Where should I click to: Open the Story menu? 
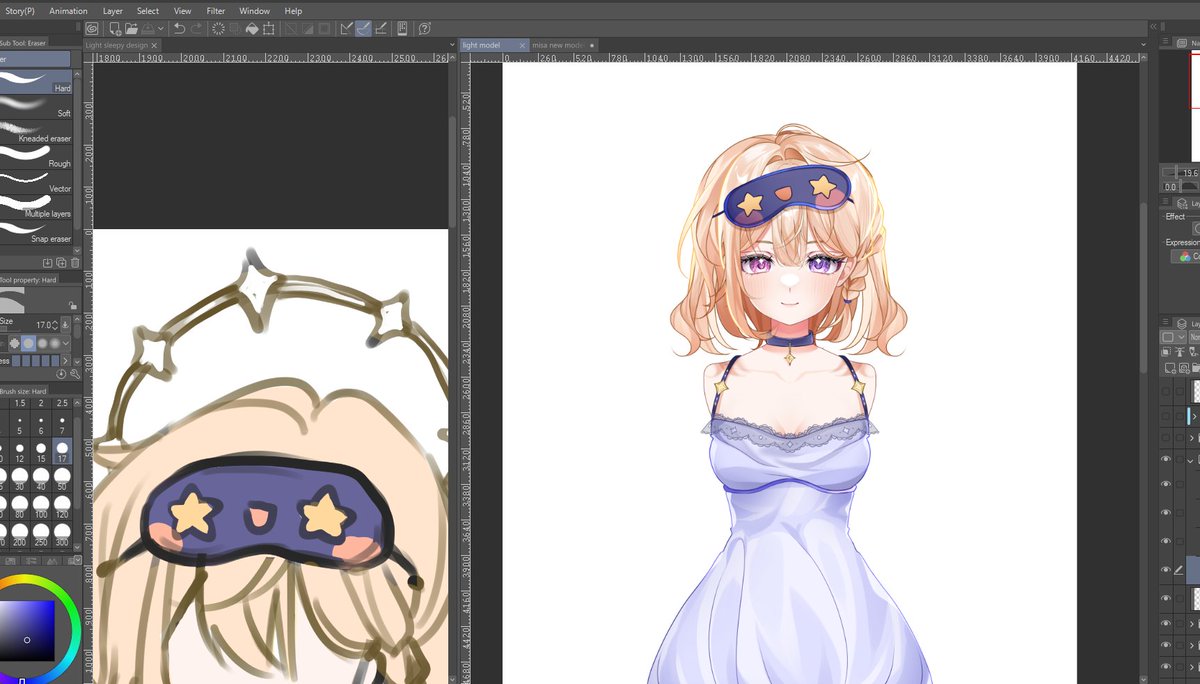[18, 11]
